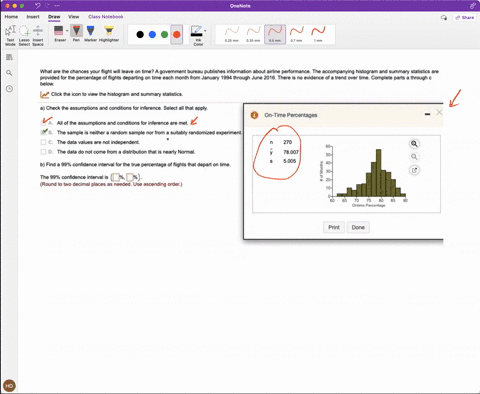Open histogram in new window icon
Screen dimensions: 480x394
click(414, 170)
